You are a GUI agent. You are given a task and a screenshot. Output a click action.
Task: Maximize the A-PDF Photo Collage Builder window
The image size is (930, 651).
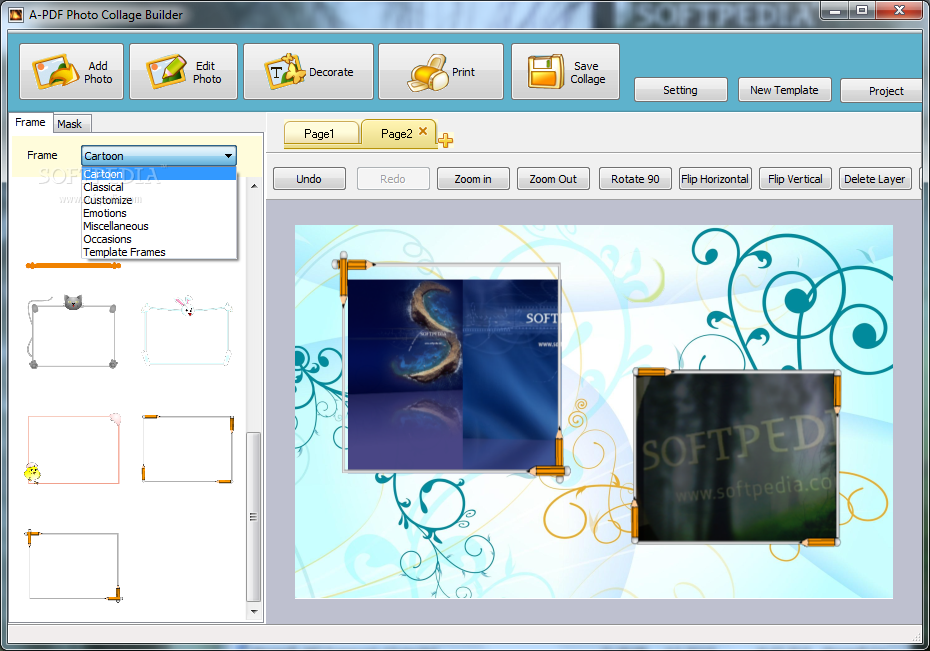[862, 10]
